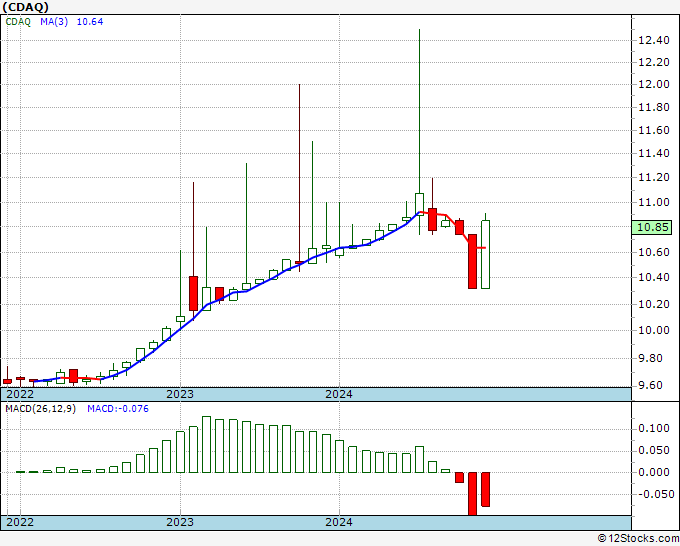This screenshot has width=680, height=546.
Task: Click the 2023 marker on price timeline
Action: [x=180, y=394]
